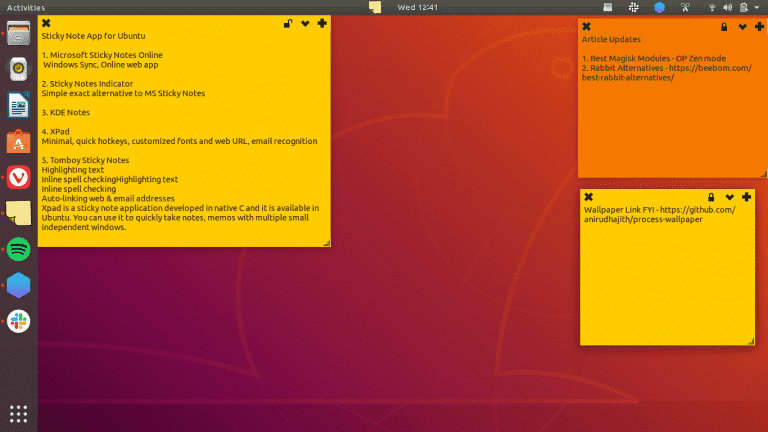
Task: Open dropdown arrow on Sticky Note App note
Action: pyautogui.click(x=305, y=24)
